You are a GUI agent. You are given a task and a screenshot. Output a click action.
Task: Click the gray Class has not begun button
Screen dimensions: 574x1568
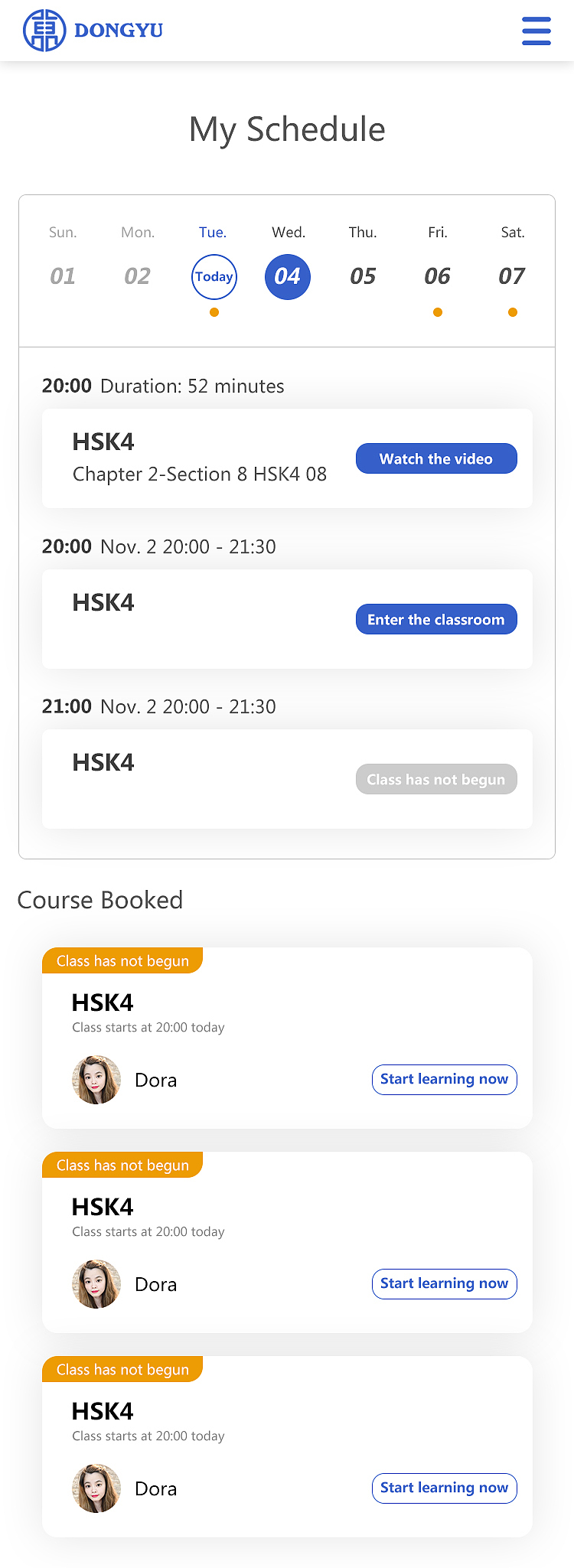pos(436,779)
